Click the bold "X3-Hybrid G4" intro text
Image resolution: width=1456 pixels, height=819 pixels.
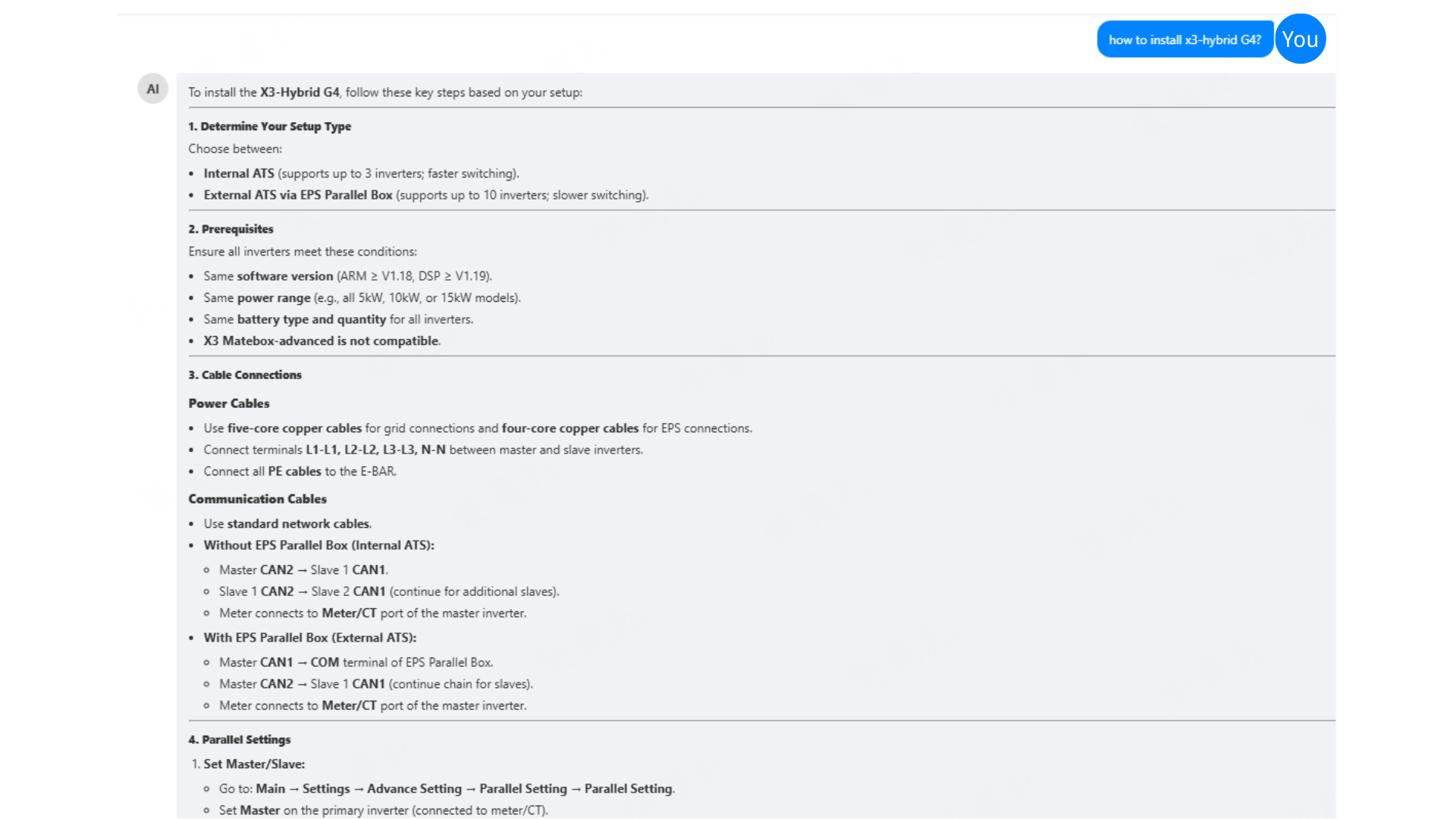300,93
